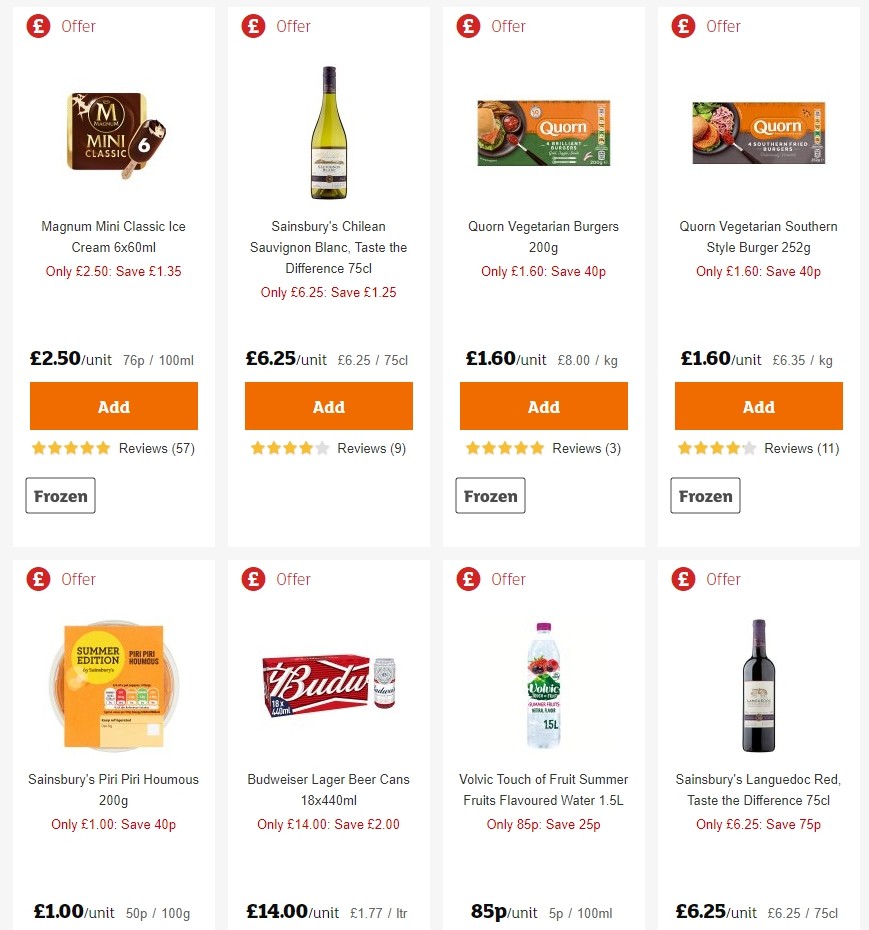
Task: Select the product title Sainsbury's Piri Piri Houmous
Action: tap(113, 789)
